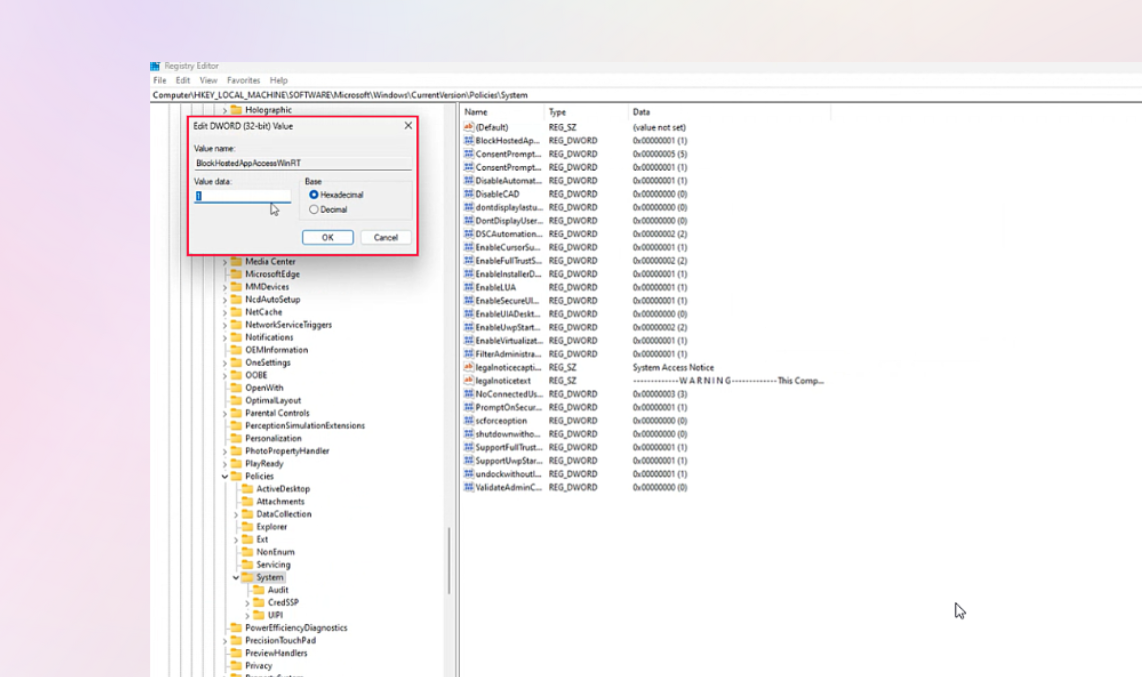Screen dimensions: 1142x677
Task: Click the DisableCAD DWORD value icon
Action: (468, 194)
